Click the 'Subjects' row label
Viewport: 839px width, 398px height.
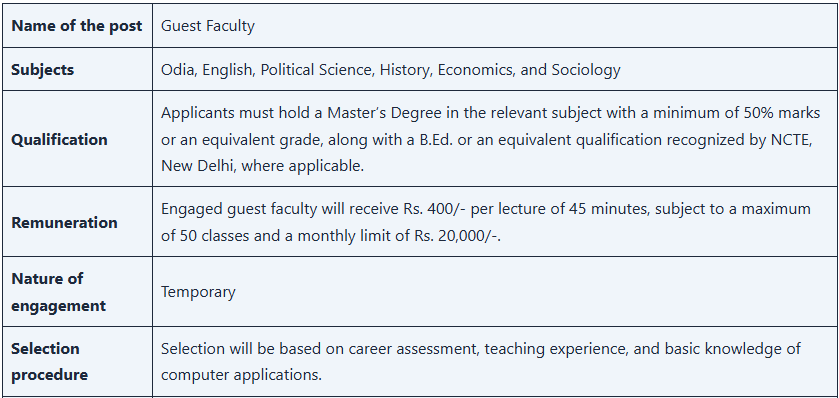tap(43, 70)
